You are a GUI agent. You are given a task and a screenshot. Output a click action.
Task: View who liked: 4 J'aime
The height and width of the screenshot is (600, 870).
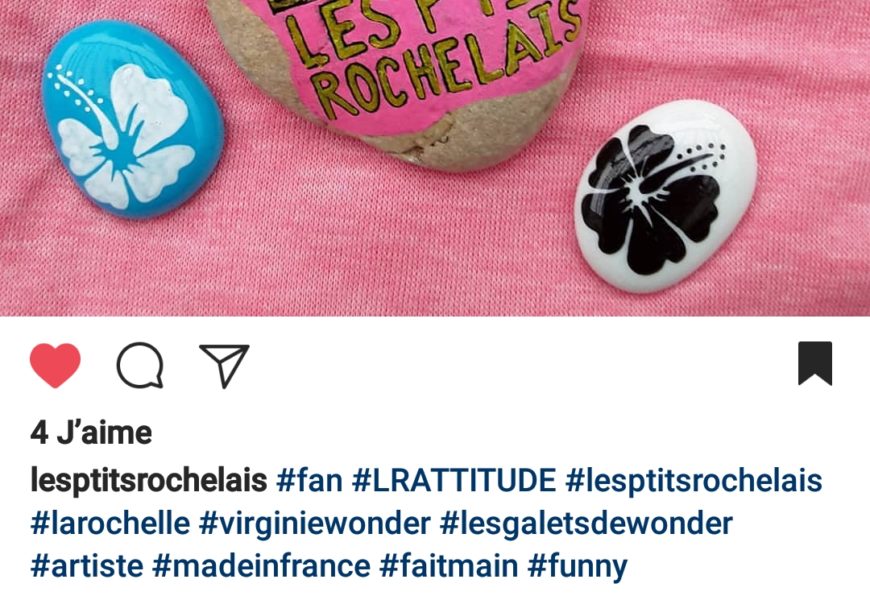(x=91, y=433)
